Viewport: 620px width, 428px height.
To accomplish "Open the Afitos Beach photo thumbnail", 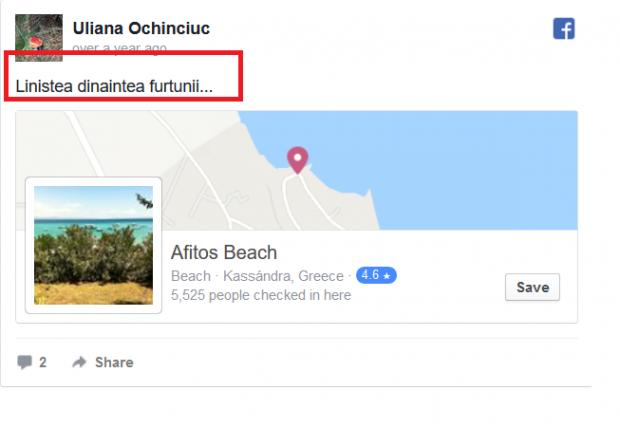I will (93, 245).
